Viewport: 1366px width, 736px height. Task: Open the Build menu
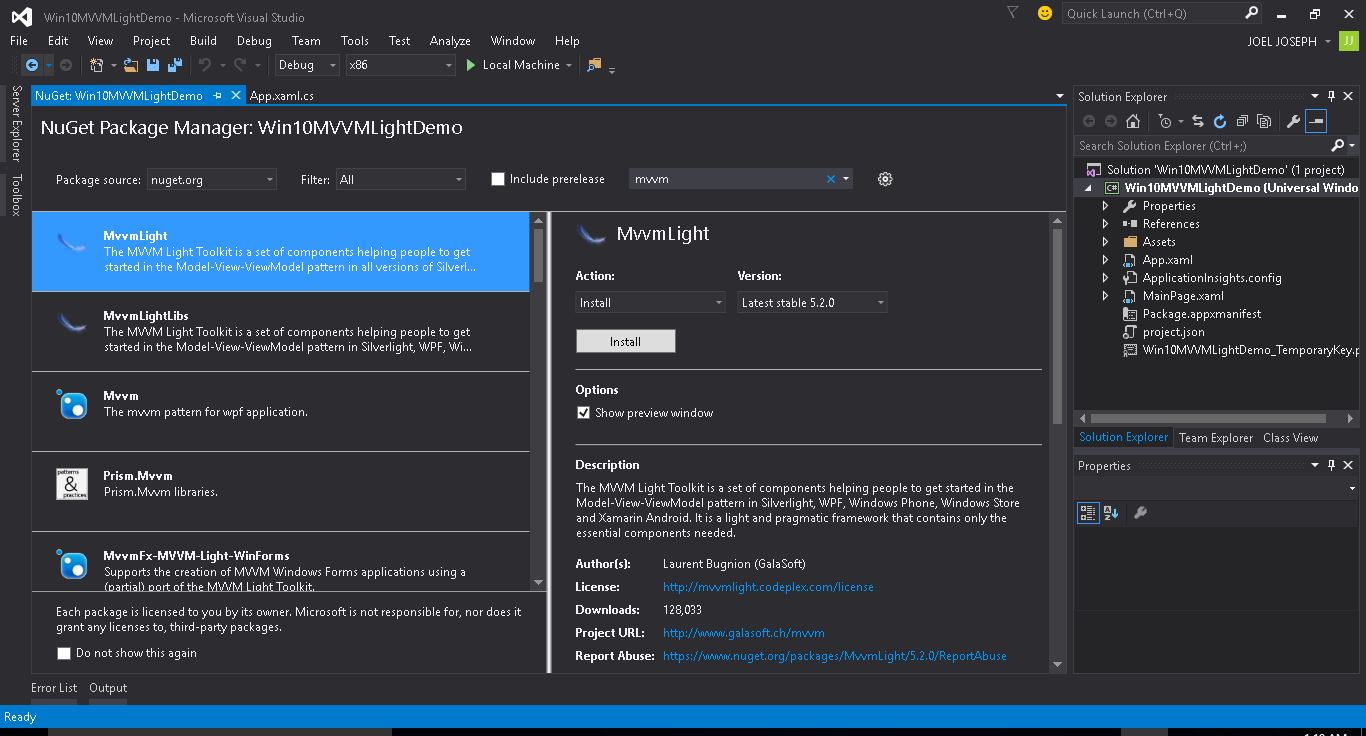[x=203, y=41]
